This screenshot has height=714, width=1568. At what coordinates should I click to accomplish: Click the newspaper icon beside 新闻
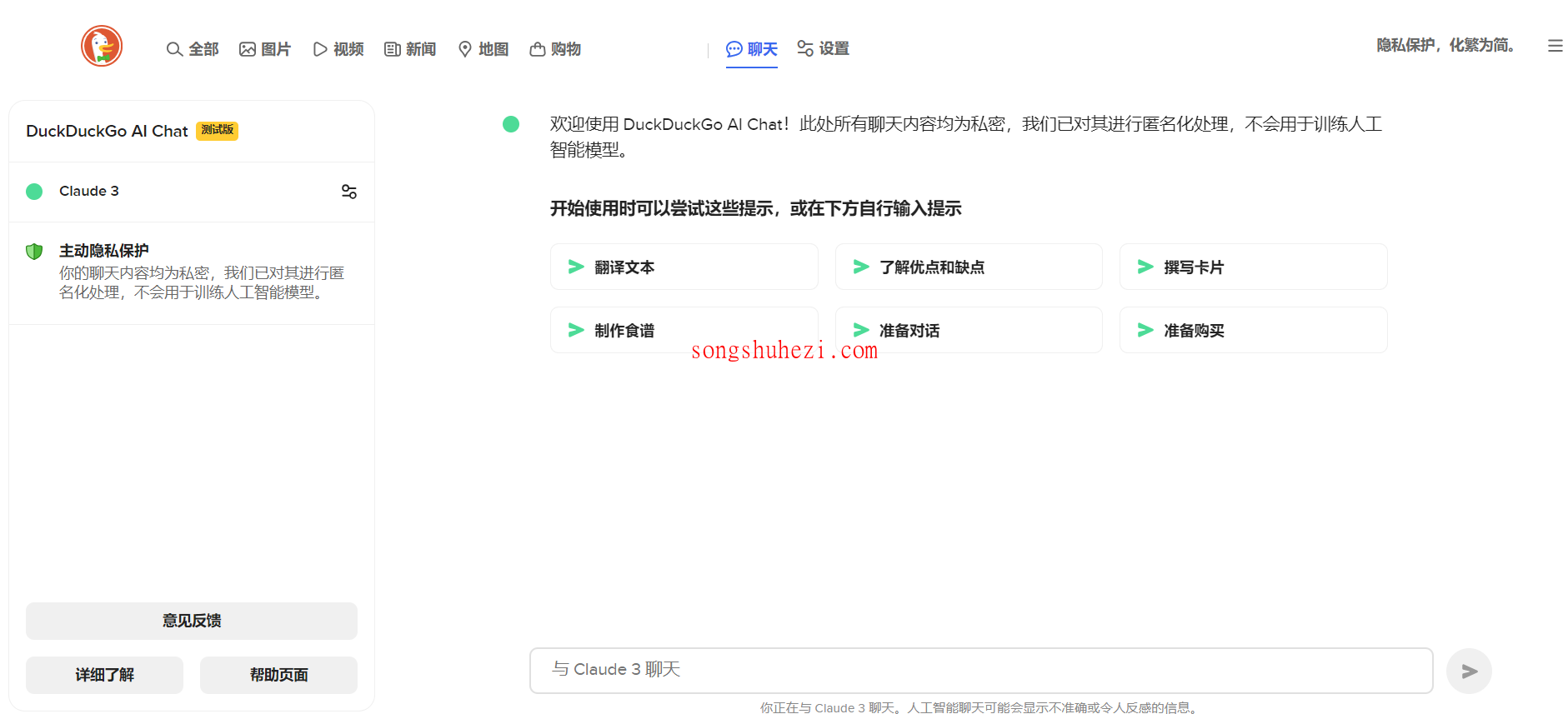point(393,49)
